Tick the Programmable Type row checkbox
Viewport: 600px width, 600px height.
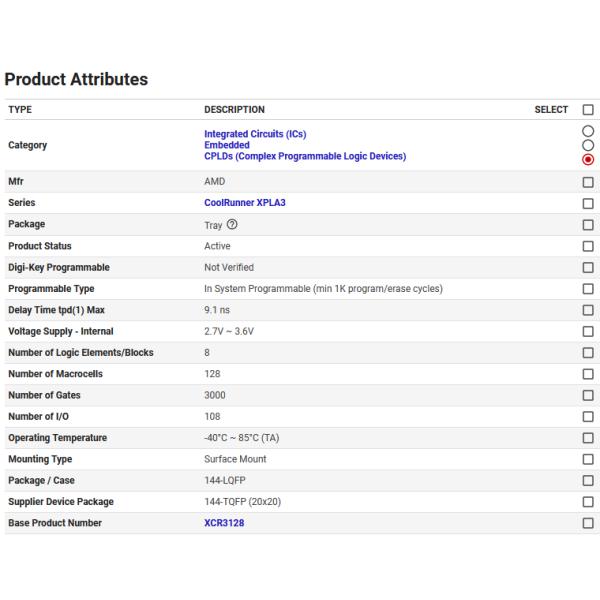tap(588, 289)
